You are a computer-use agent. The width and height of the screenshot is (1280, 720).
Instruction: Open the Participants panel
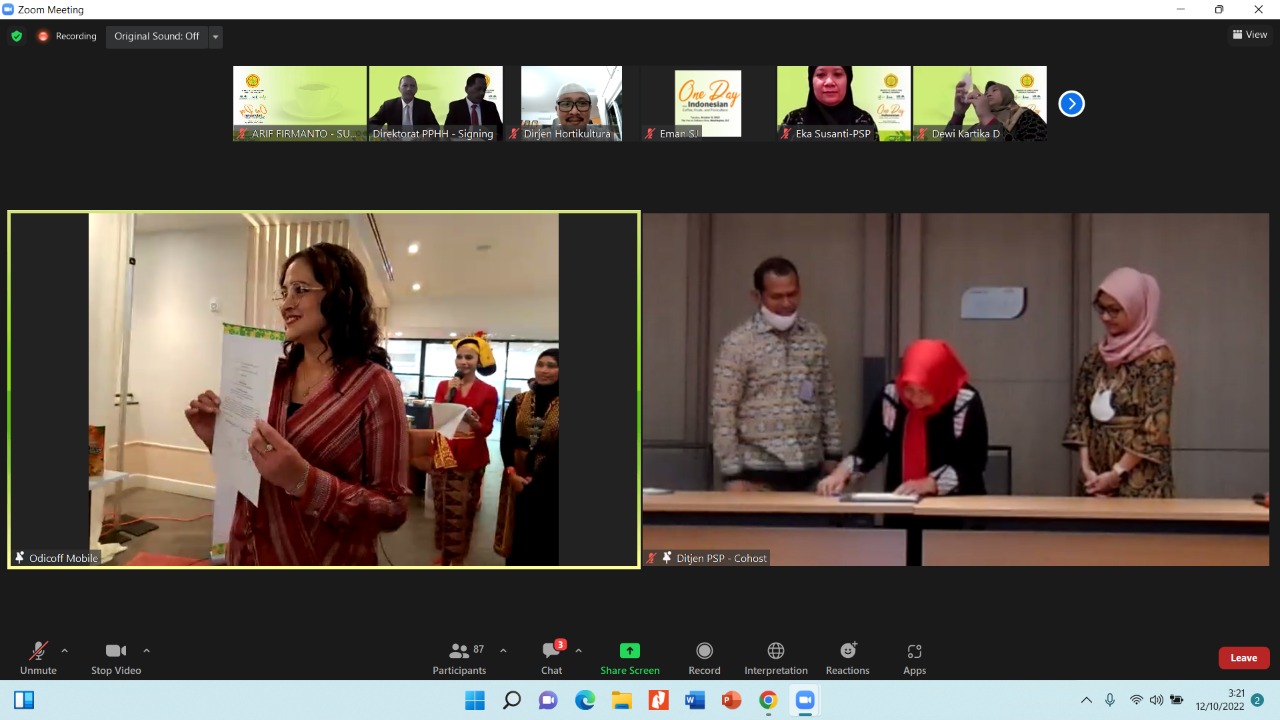(460, 656)
